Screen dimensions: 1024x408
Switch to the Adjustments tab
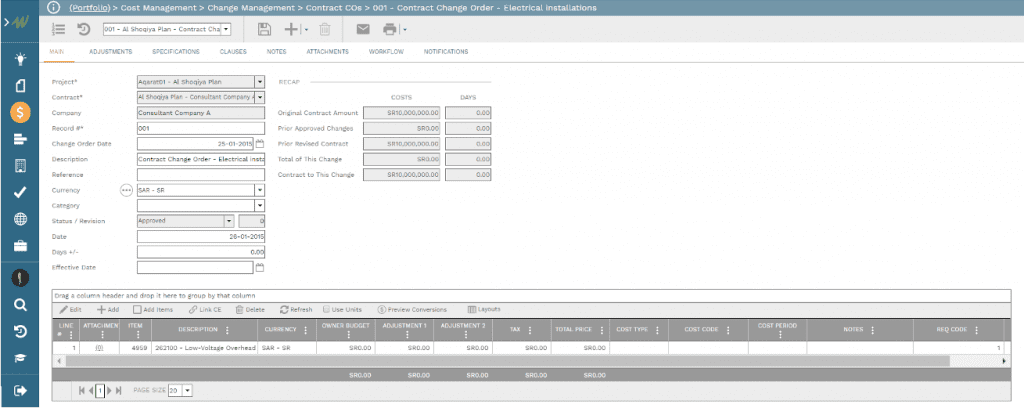[x=110, y=52]
